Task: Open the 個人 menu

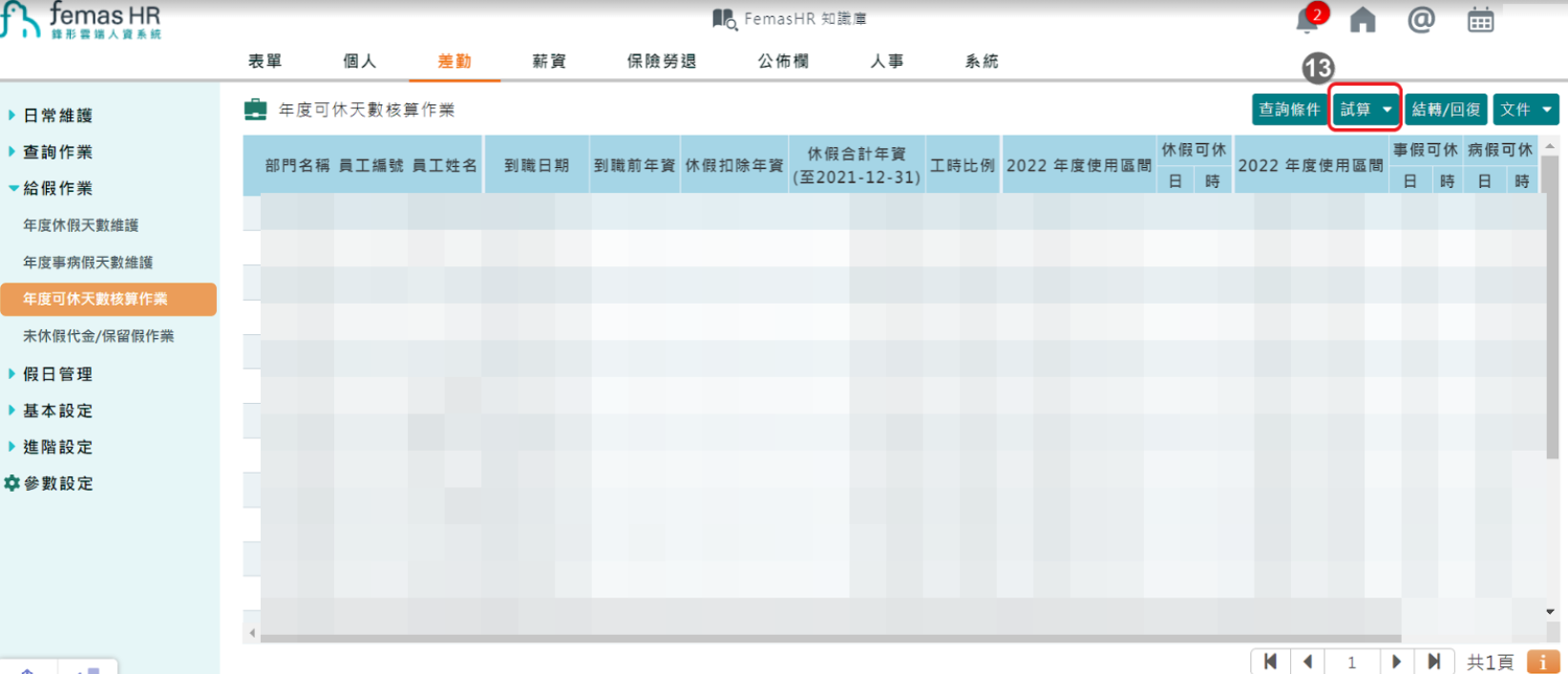Action: (359, 61)
